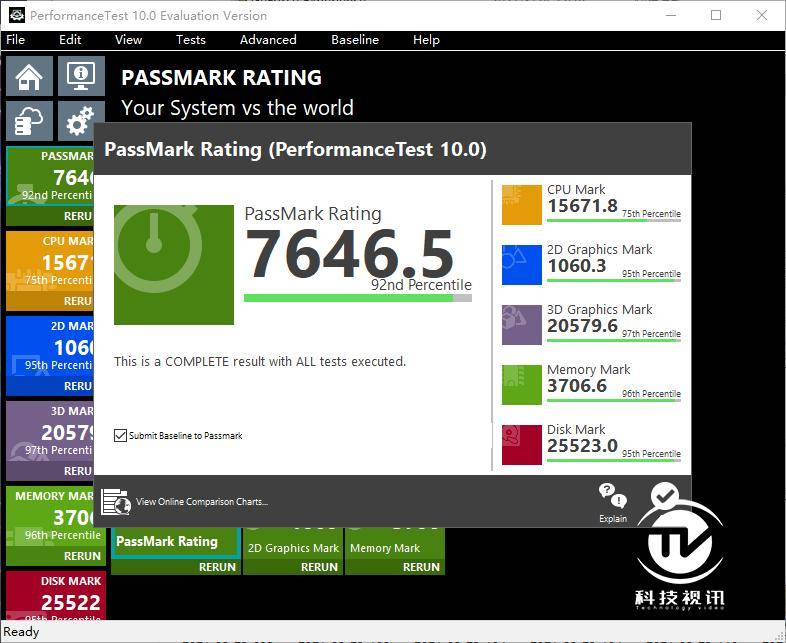Click the PerformanceTest app icon in title bar
This screenshot has height=643, width=786.
17,15
